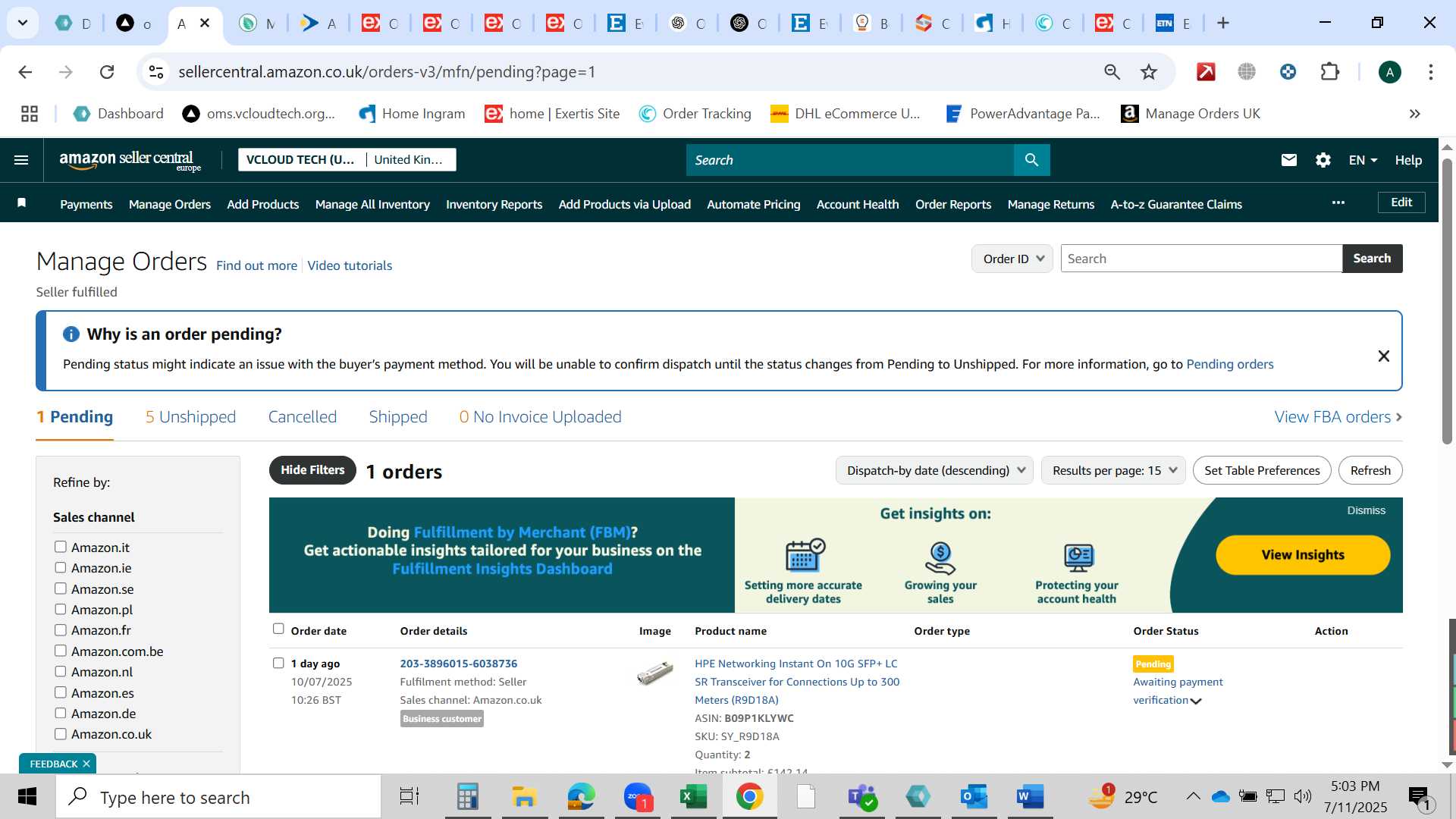
Task: Click the View Insights yellow button
Action: (1303, 555)
